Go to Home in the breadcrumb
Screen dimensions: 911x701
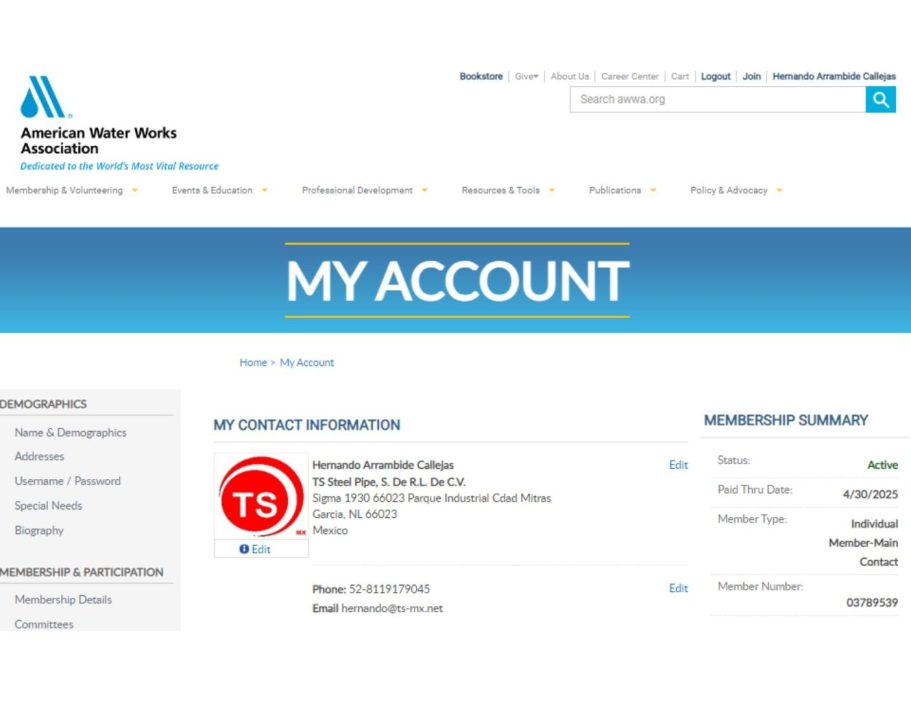pos(253,362)
